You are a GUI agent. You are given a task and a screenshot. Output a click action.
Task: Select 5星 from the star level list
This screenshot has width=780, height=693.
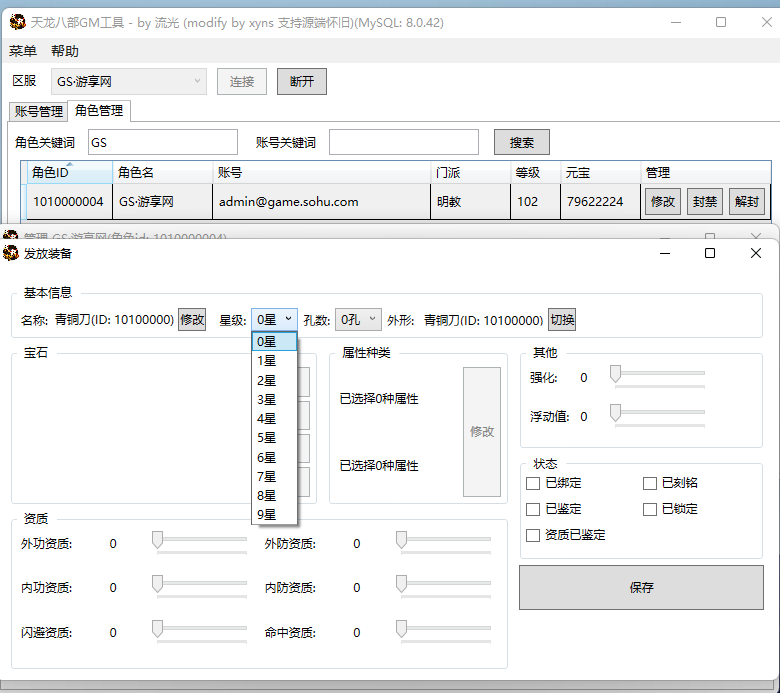(267, 437)
